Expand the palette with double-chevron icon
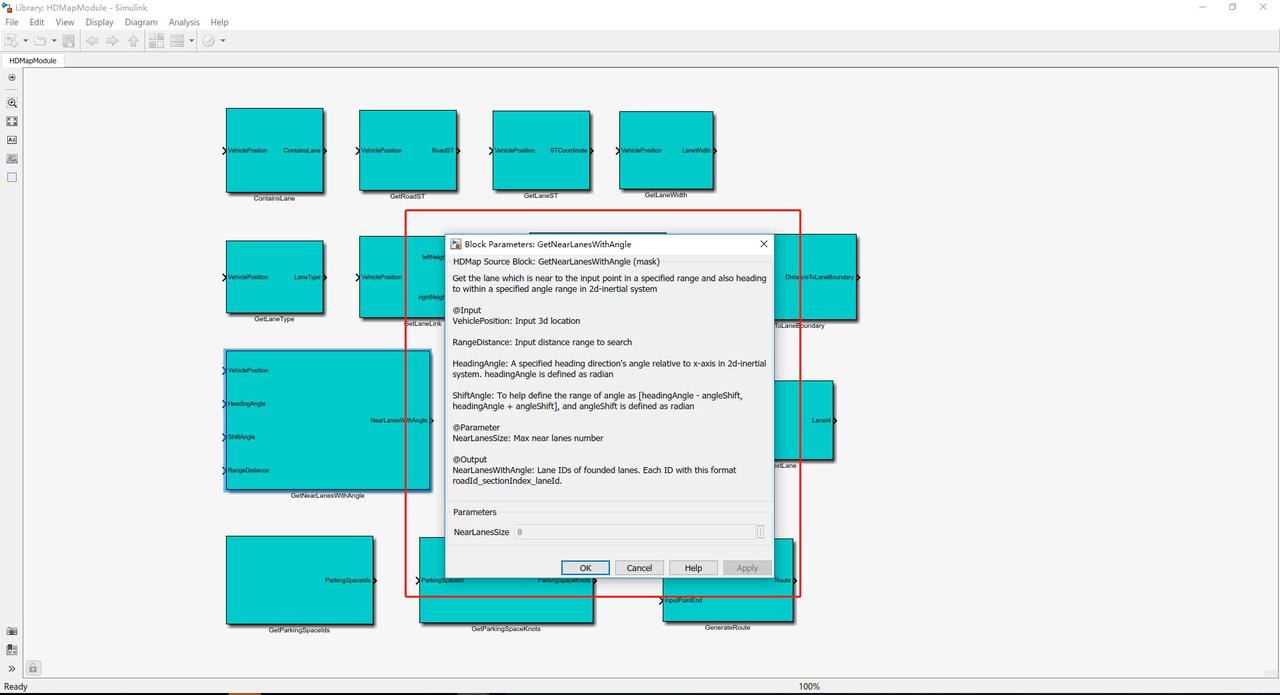Viewport: 1280px width, 695px height. click(12, 668)
